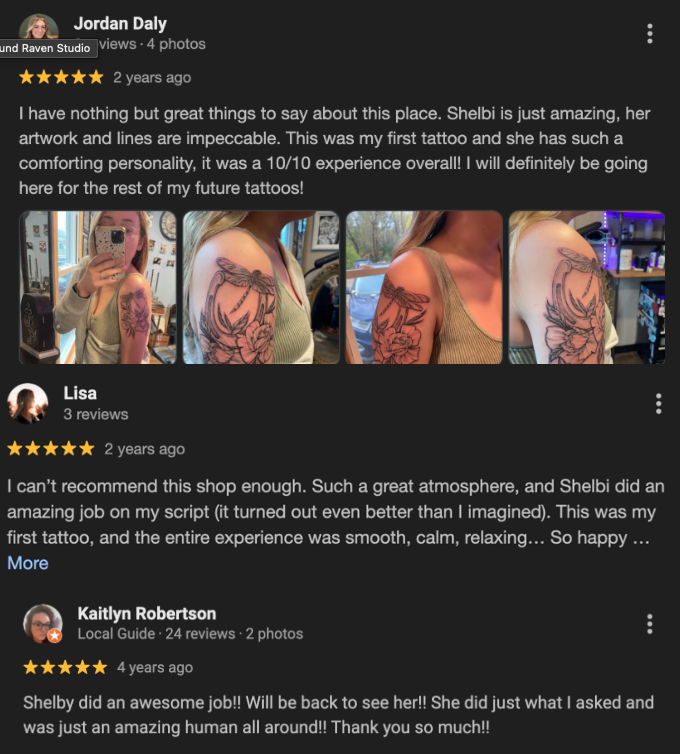Open three-dot menu on Lisa's review
Image resolution: width=680 pixels, height=754 pixels.
[658, 404]
